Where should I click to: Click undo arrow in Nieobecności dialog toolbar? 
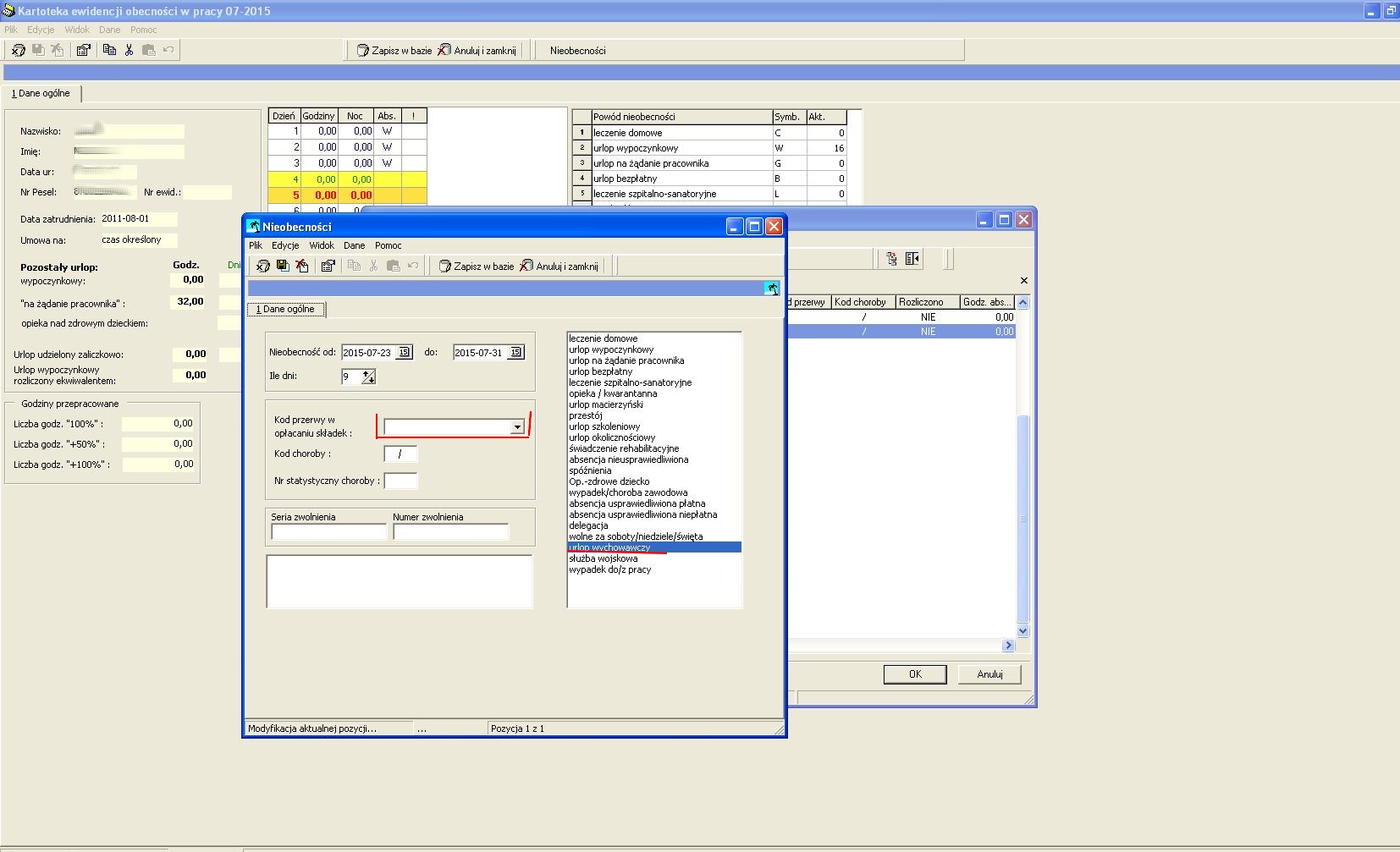click(413, 266)
